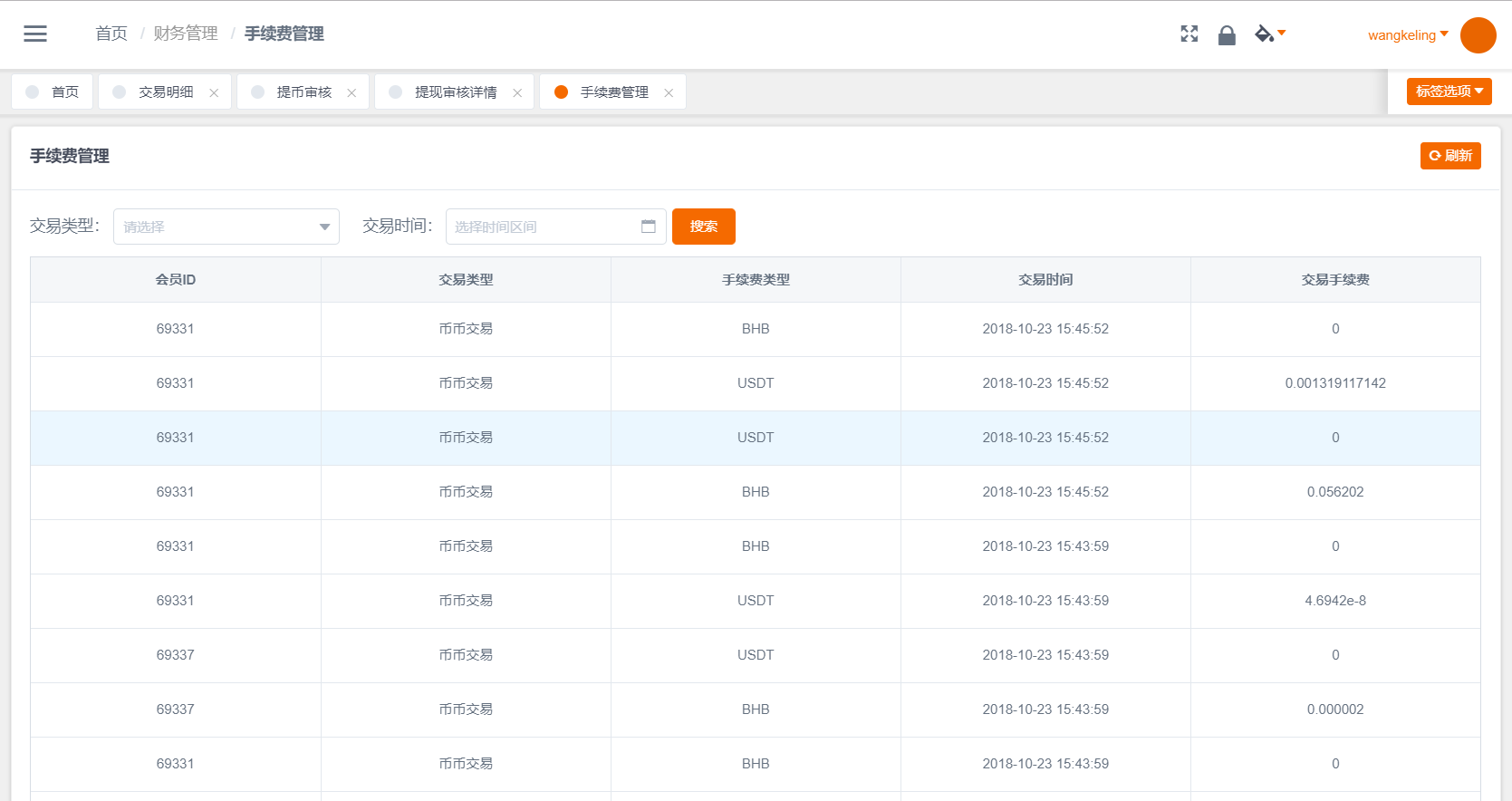Toggle the hamburger sidebar menu
This screenshot has width=1512, height=801.
pyautogui.click(x=35, y=34)
